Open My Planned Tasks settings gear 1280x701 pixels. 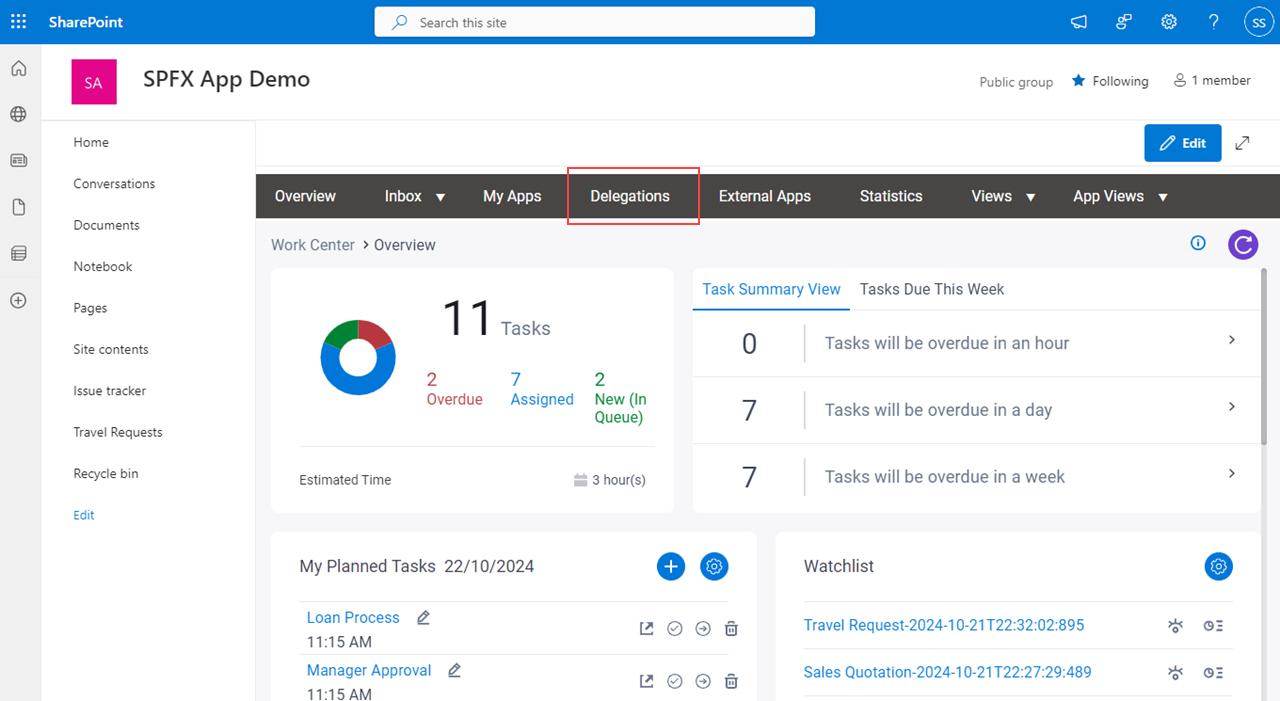pyautogui.click(x=714, y=567)
